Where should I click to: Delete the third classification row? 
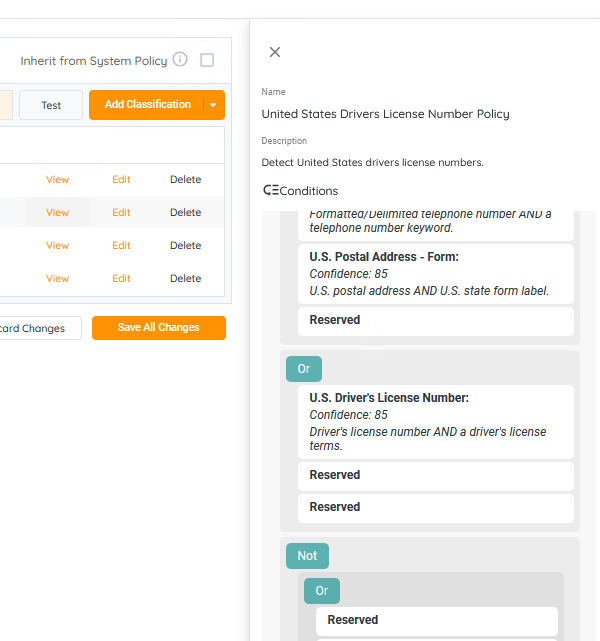[x=185, y=246]
